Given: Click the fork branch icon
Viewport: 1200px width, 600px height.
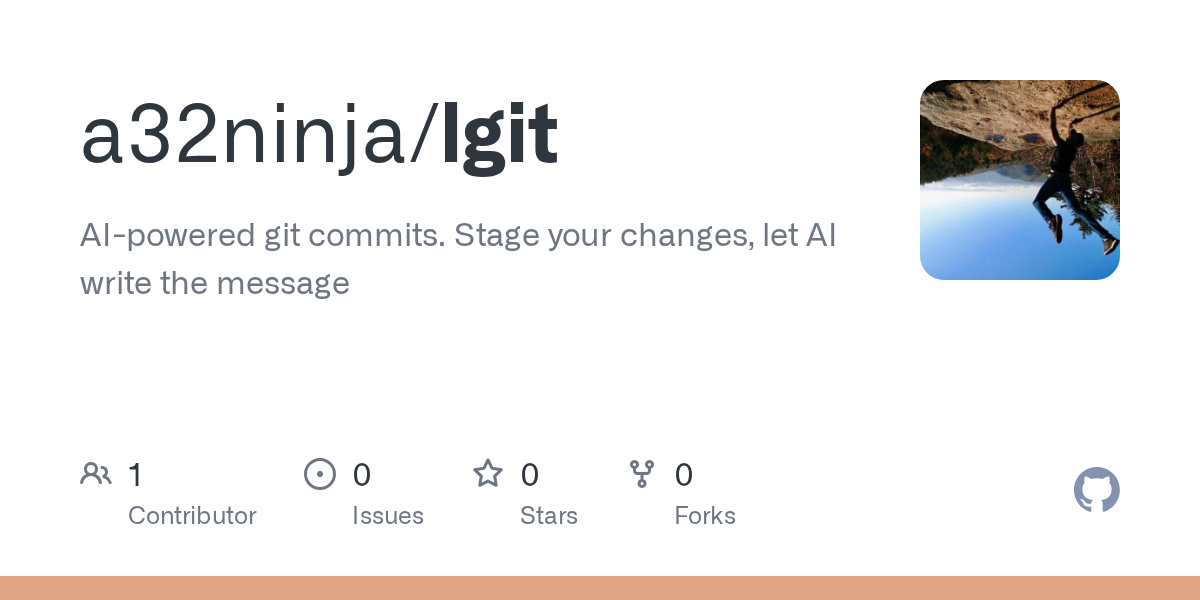Looking at the screenshot, I should (x=642, y=474).
